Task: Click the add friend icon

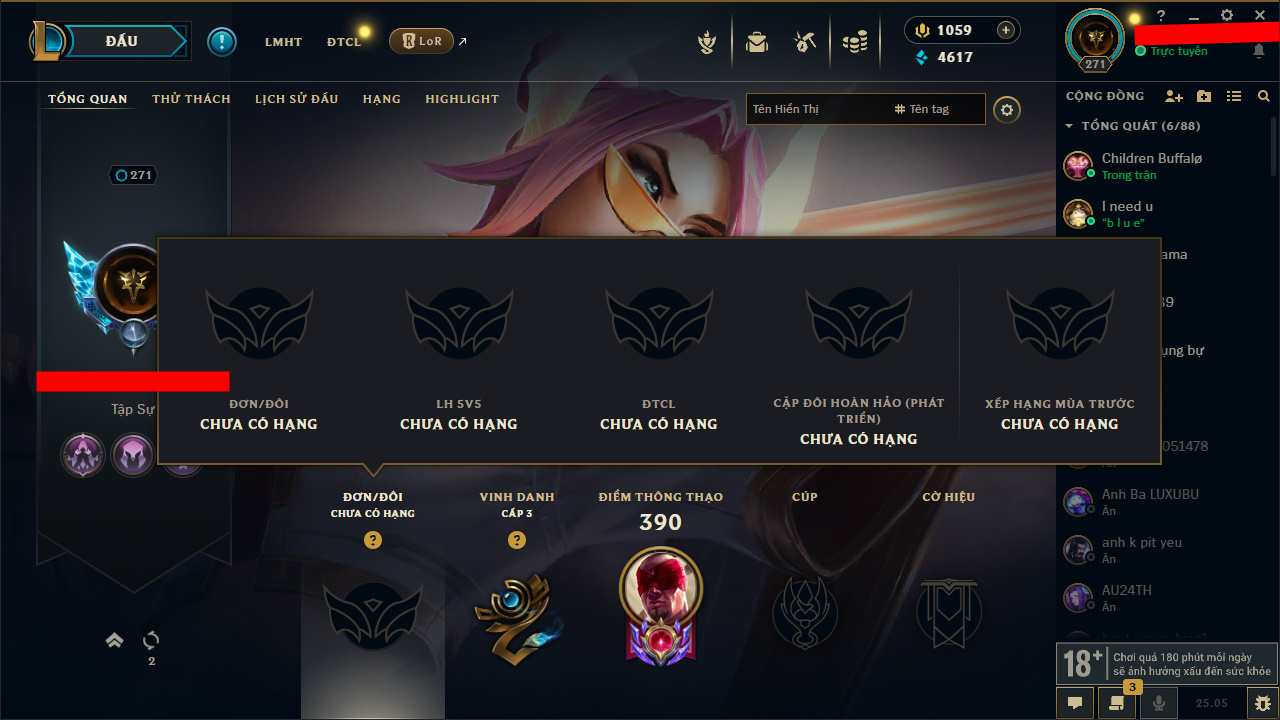Action: [1174, 96]
